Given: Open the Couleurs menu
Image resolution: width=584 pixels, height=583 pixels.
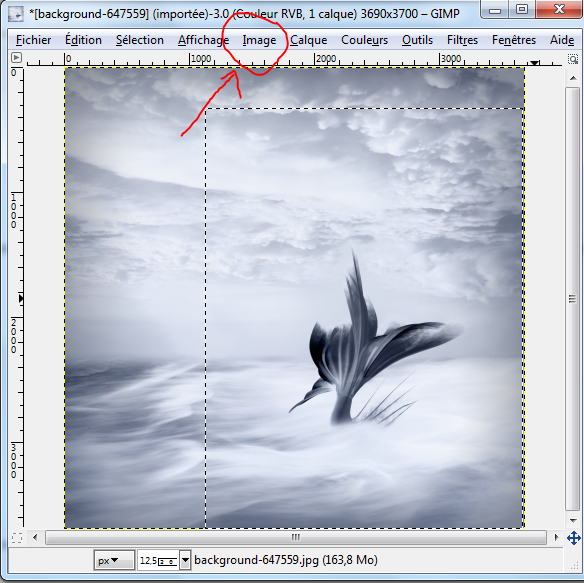Looking at the screenshot, I should coord(364,40).
